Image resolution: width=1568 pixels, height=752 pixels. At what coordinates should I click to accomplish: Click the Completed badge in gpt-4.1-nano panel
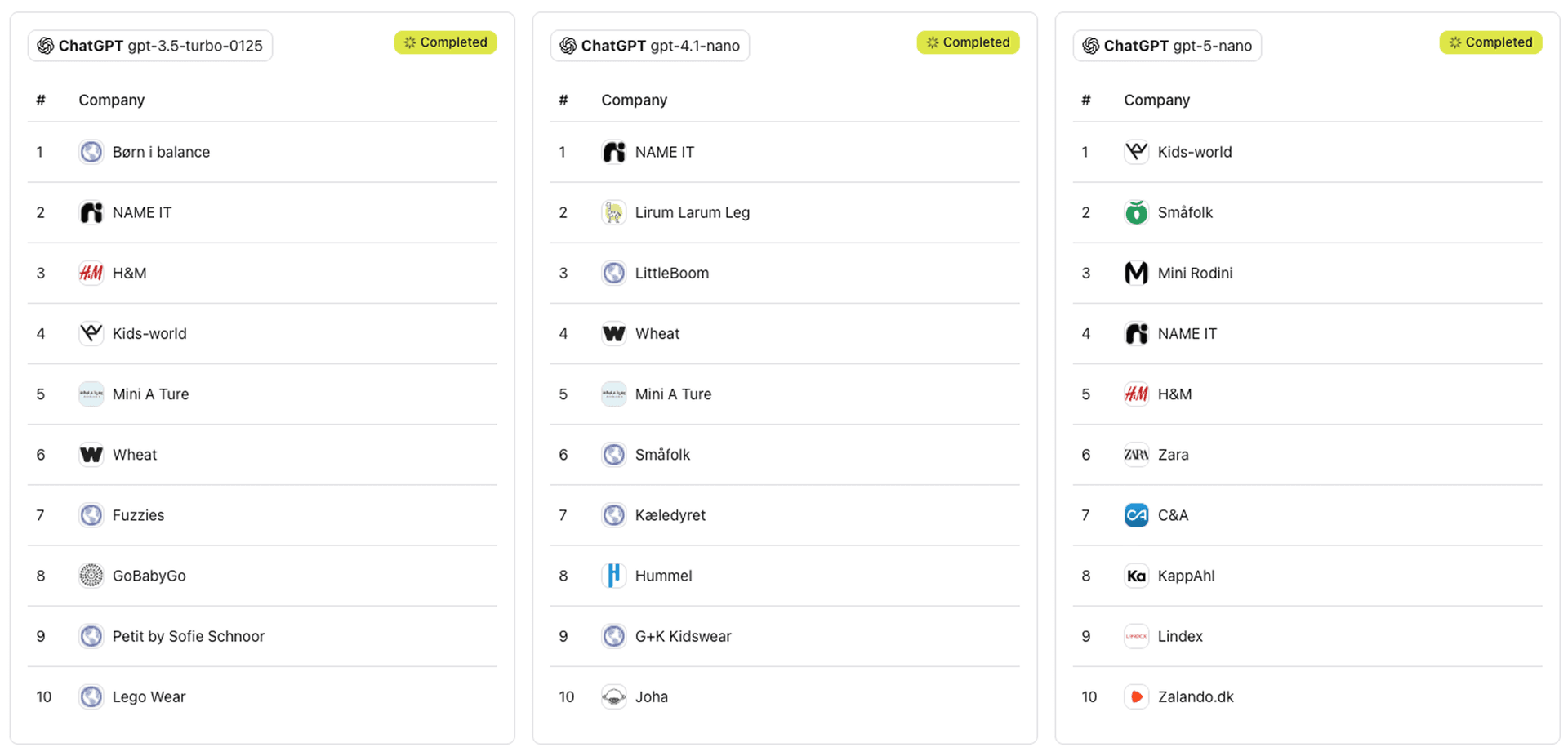(x=968, y=42)
